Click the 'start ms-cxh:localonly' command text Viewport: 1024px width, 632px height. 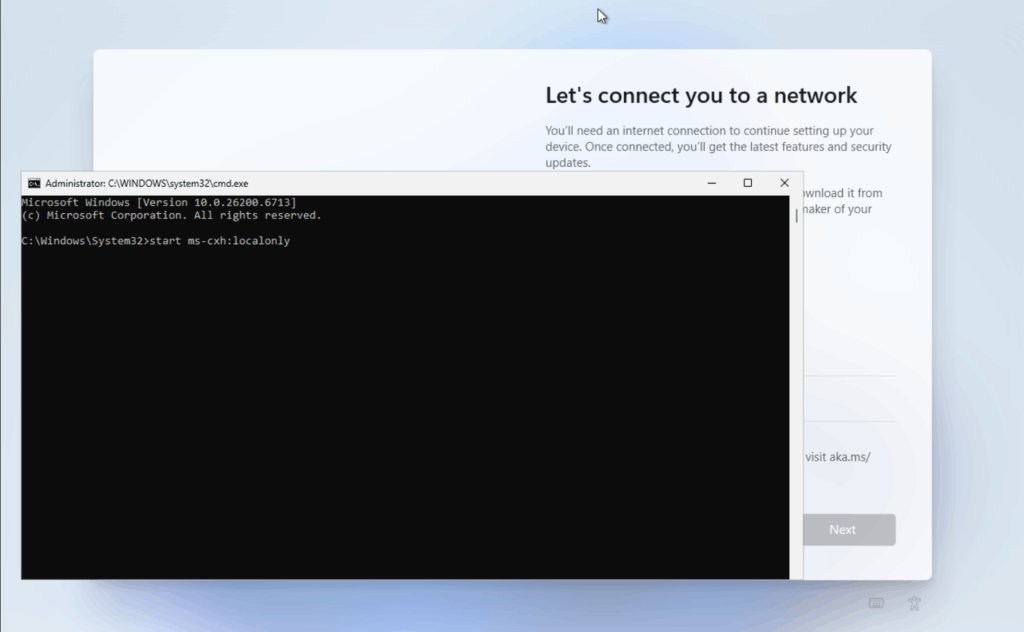(x=219, y=241)
